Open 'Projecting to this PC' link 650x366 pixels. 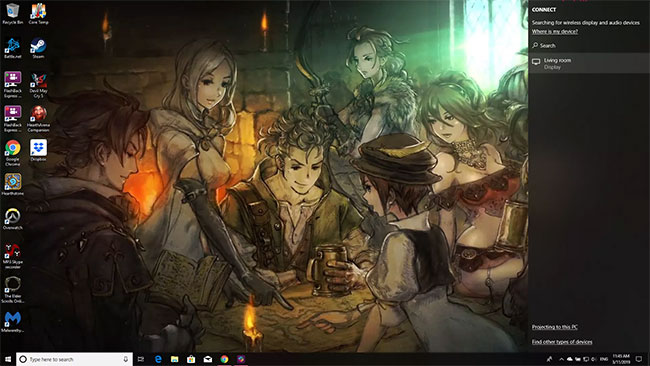[x=555, y=327]
